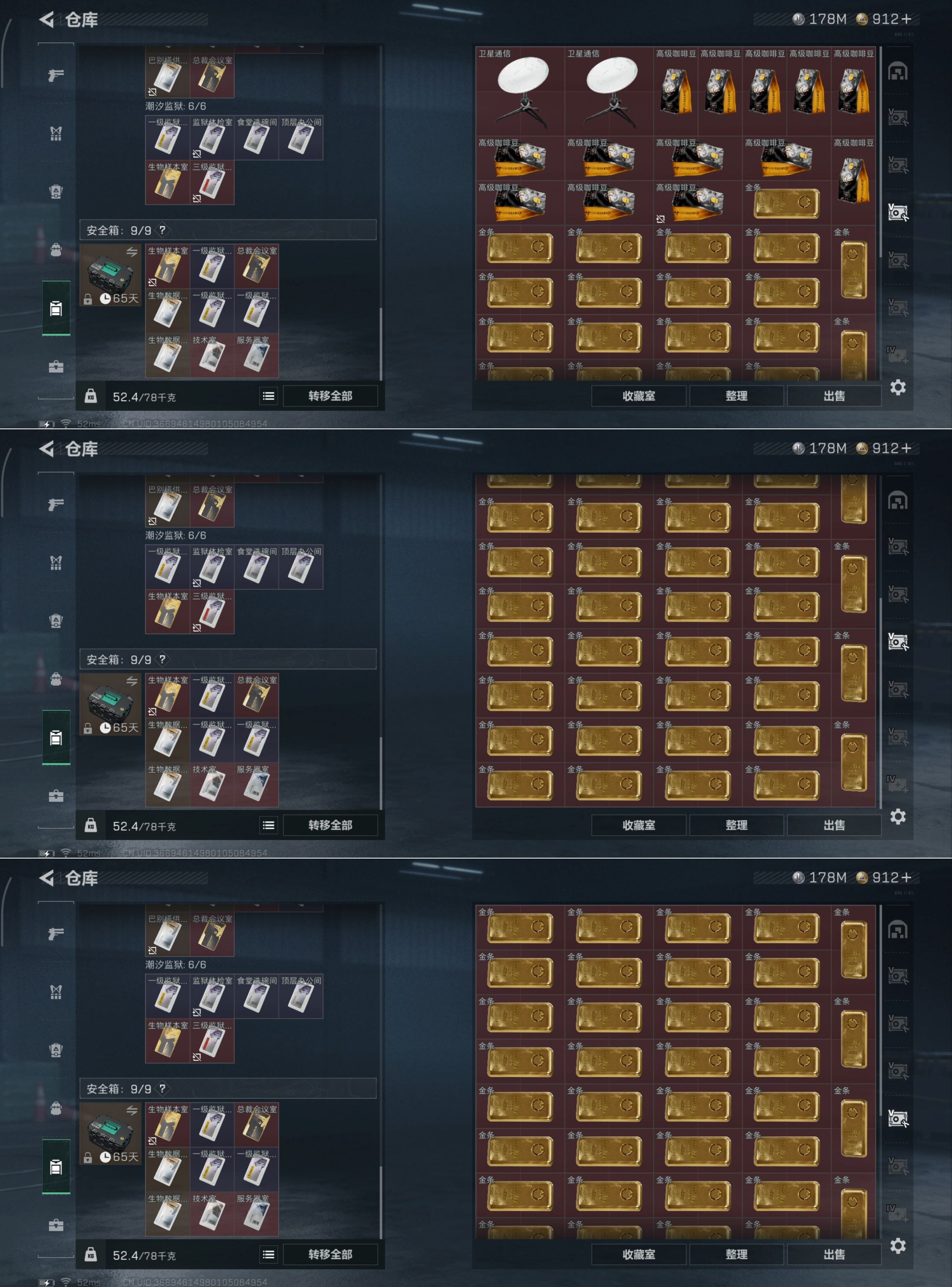Screen dimensions: 952x1287
Task: Open the settings gear in topmost screenshot
Action: pos(898,387)
